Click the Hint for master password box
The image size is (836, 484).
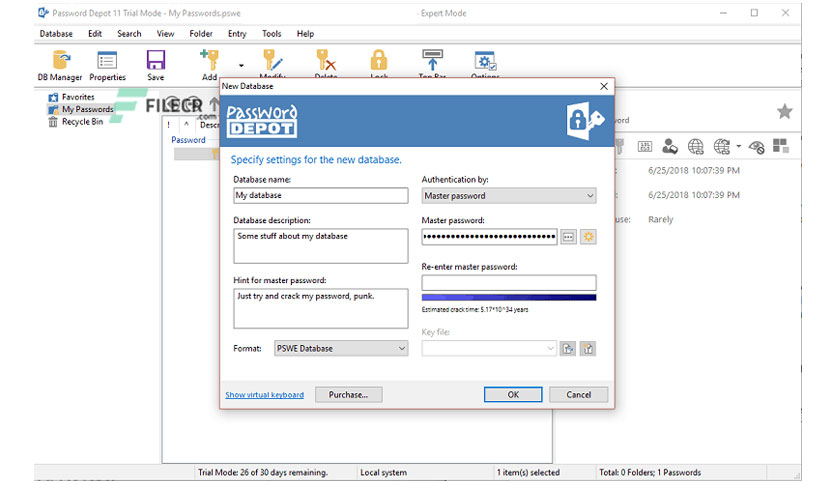[x=320, y=308]
